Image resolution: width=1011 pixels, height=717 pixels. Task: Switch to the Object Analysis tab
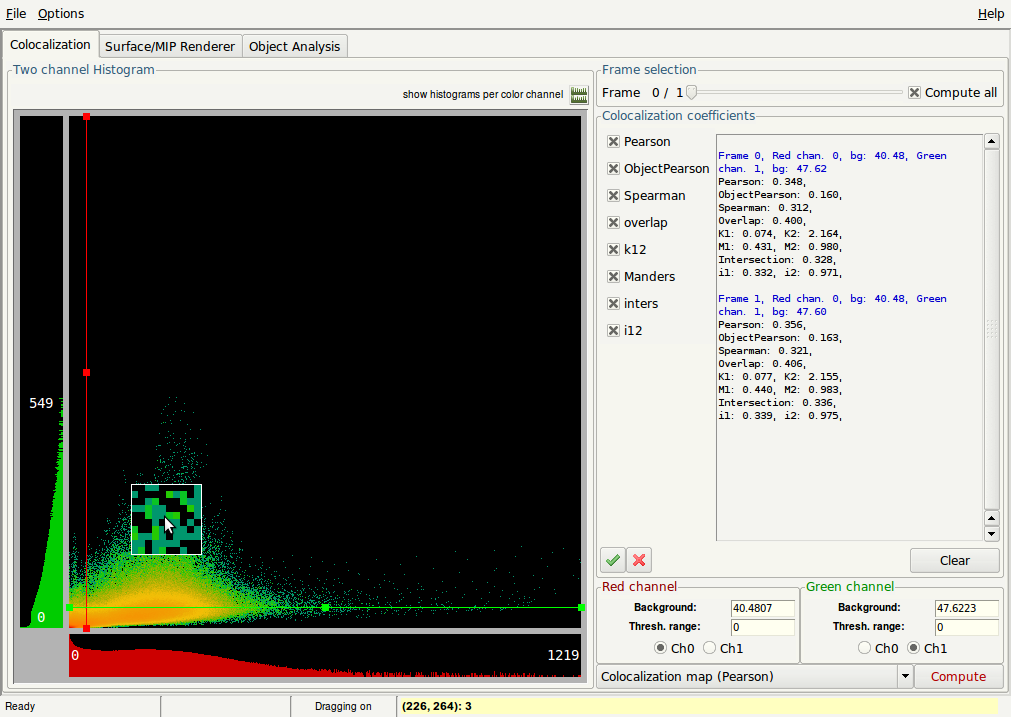295,46
